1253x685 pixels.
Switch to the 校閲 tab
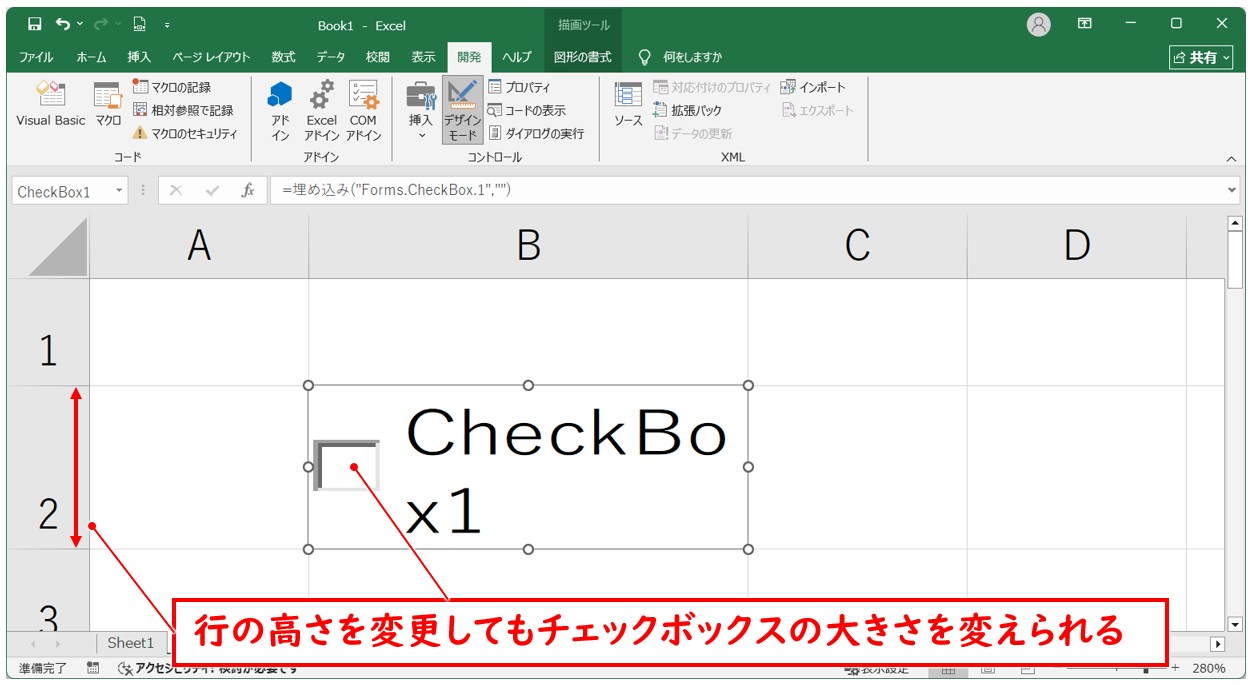[x=377, y=57]
